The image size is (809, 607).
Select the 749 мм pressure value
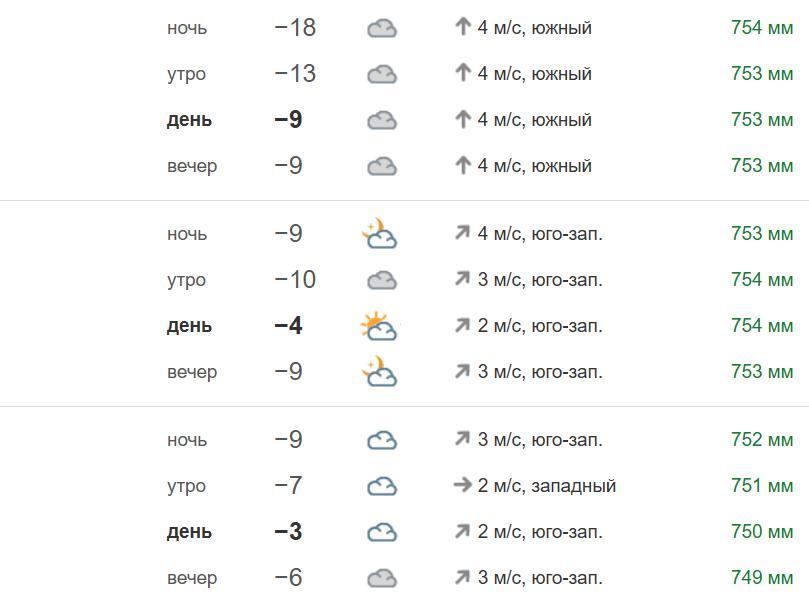pos(762,578)
